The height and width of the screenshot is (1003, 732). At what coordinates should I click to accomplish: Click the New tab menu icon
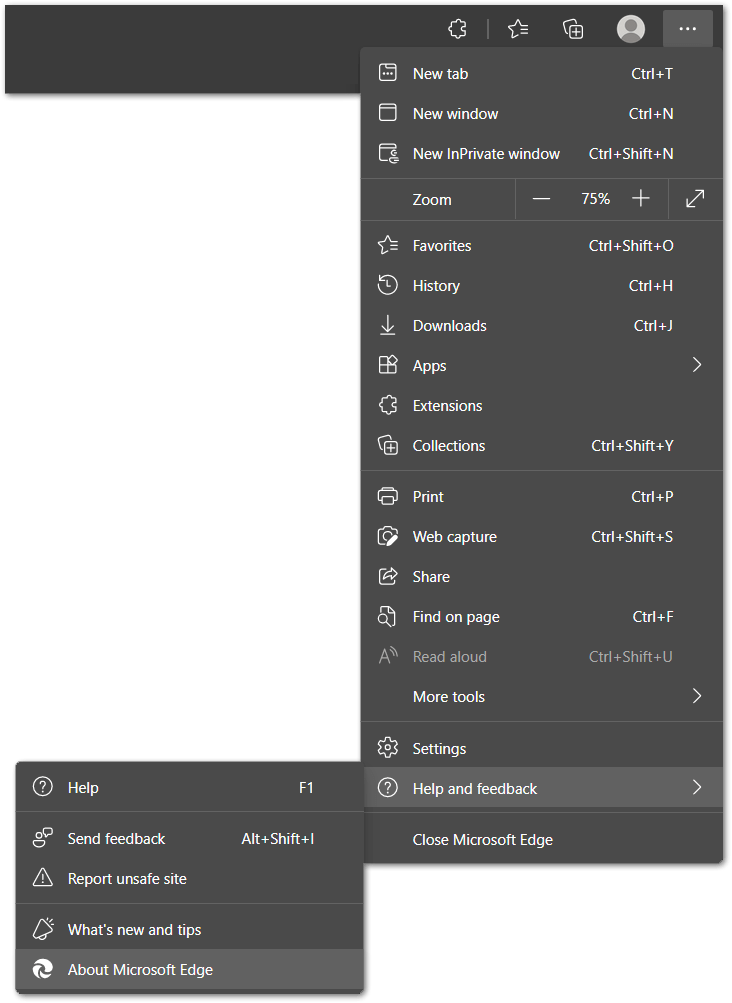pyautogui.click(x=388, y=73)
